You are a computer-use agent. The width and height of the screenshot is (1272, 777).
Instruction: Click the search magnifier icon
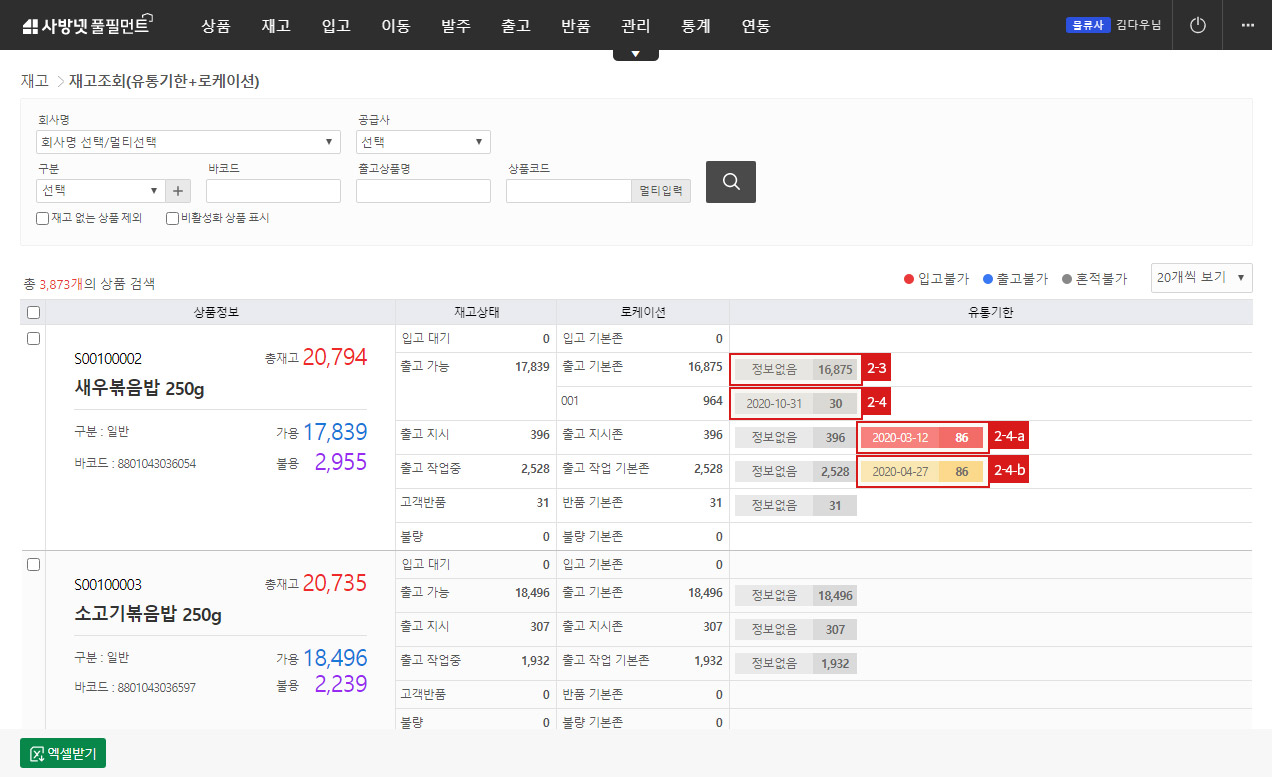coord(730,182)
